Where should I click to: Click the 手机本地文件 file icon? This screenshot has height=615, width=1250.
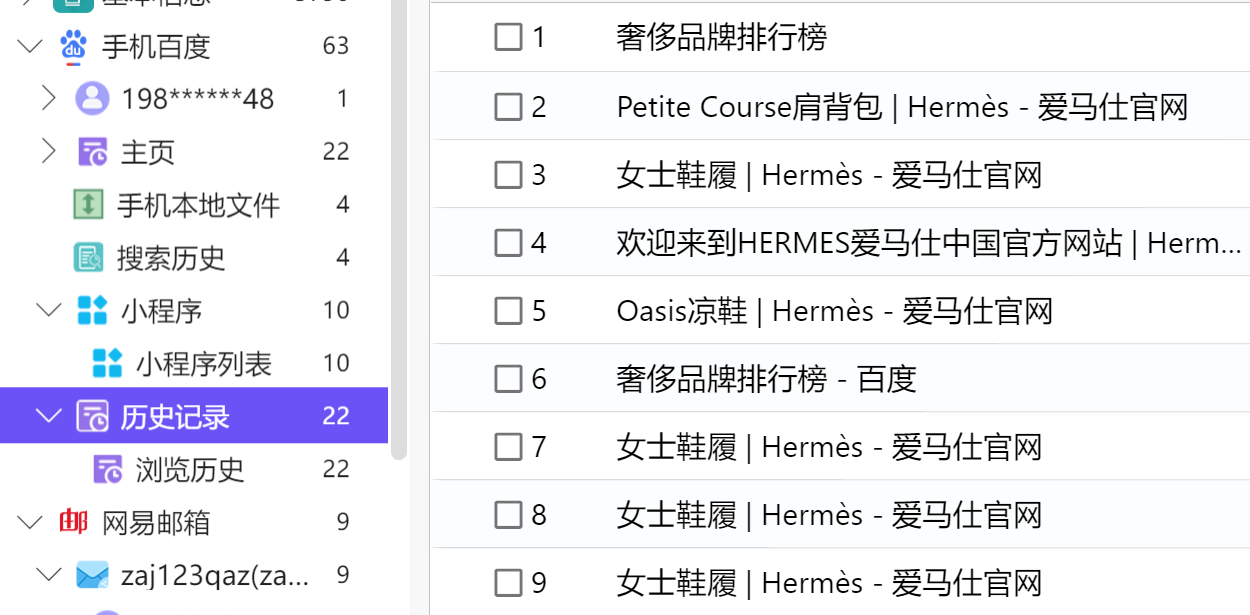tap(89, 205)
